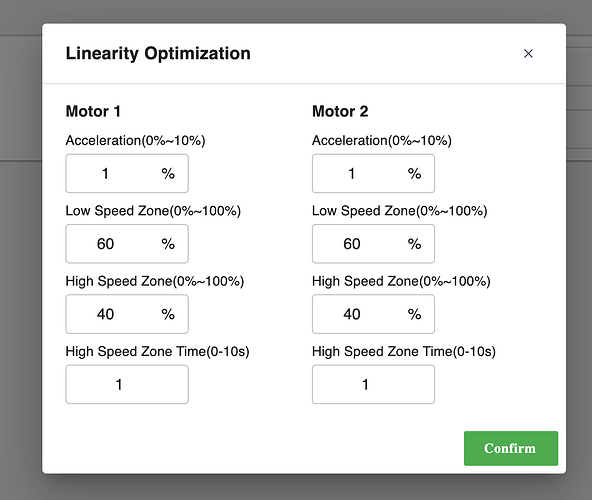Click Motor 1 High Speed Zone field
592x500 pixels.
127,314
